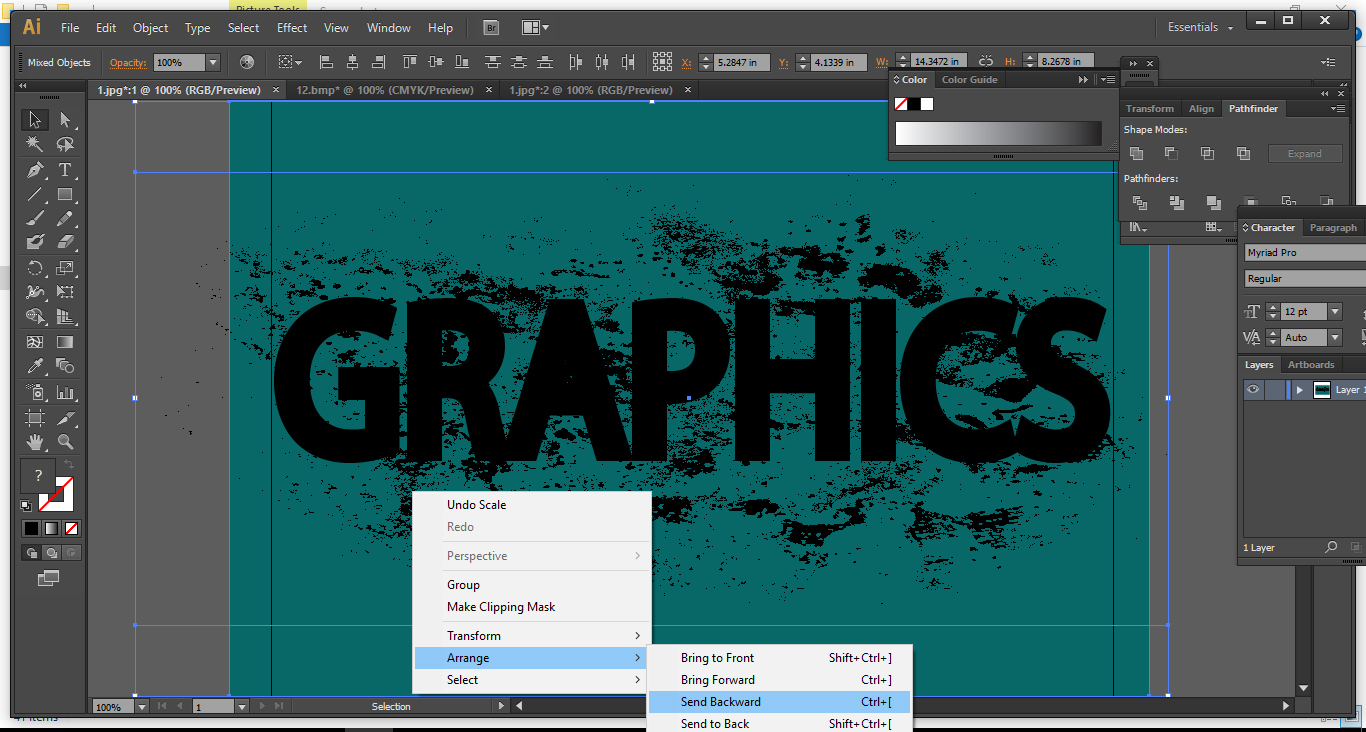Expand the Transform submenu in context menu
Screen dimensions: 1366x732
point(474,635)
